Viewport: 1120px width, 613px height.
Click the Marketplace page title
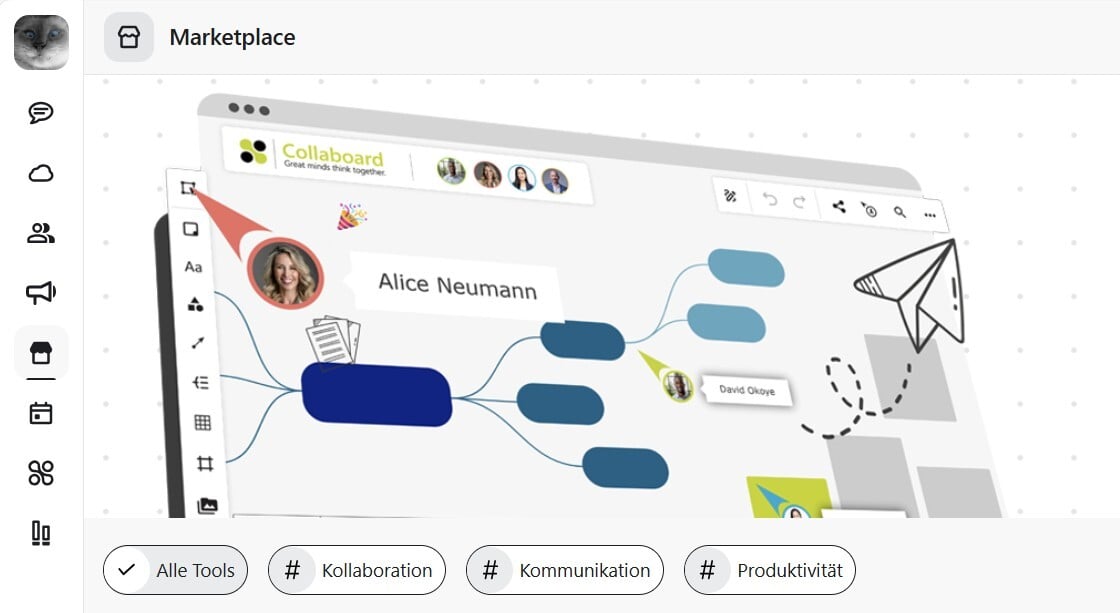coord(232,38)
